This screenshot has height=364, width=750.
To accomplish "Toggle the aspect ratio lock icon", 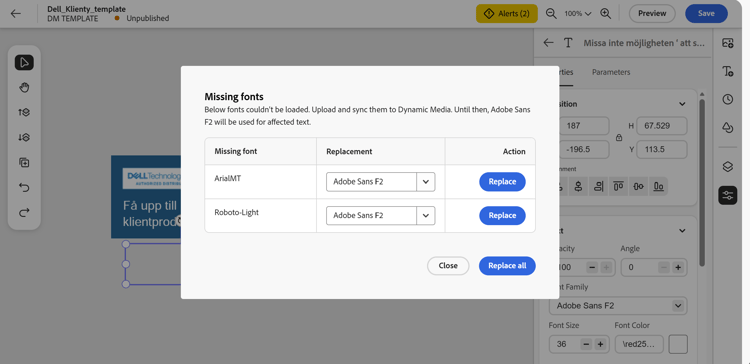I will tap(619, 138).
